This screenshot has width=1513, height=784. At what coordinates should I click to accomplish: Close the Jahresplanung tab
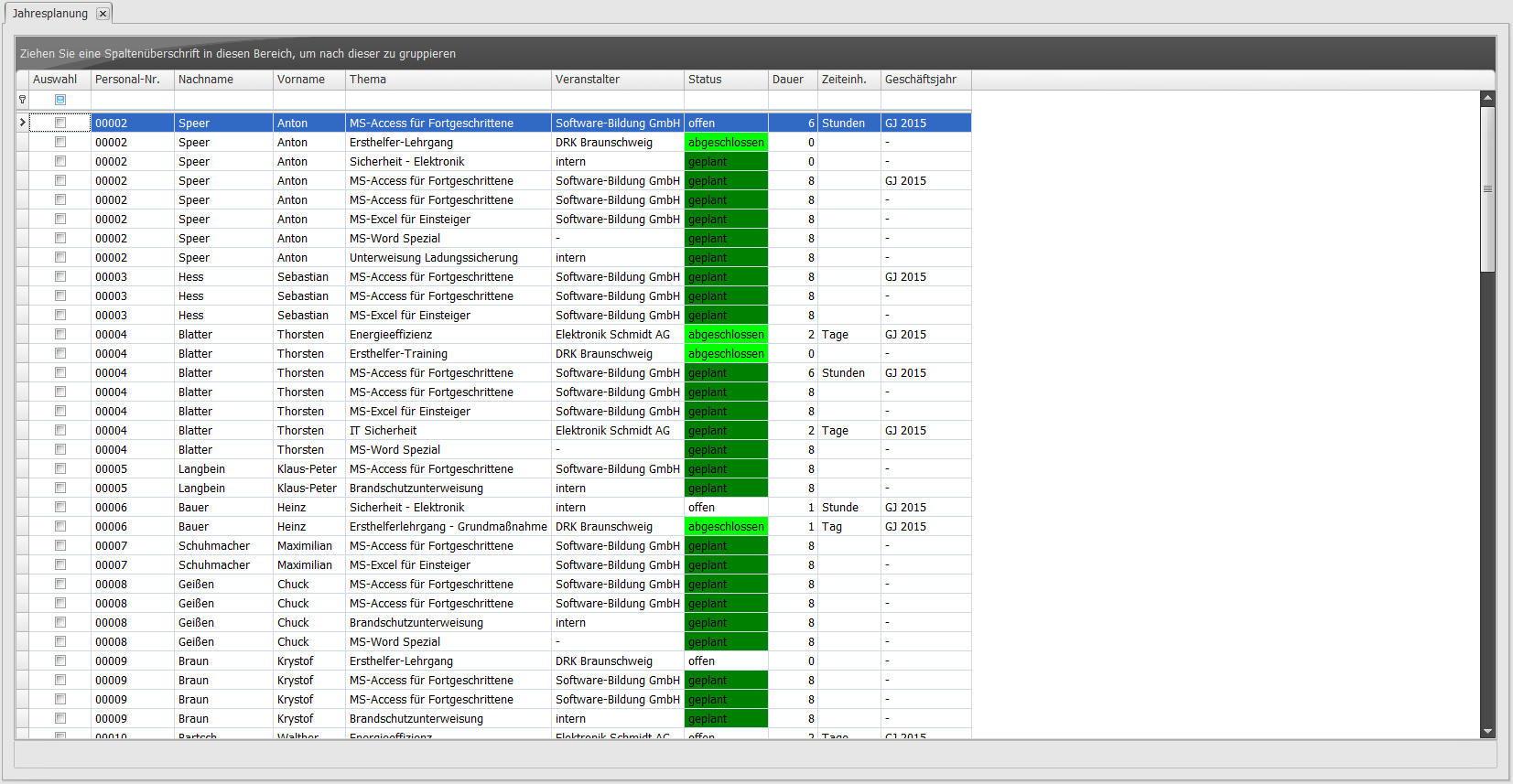tap(103, 14)
